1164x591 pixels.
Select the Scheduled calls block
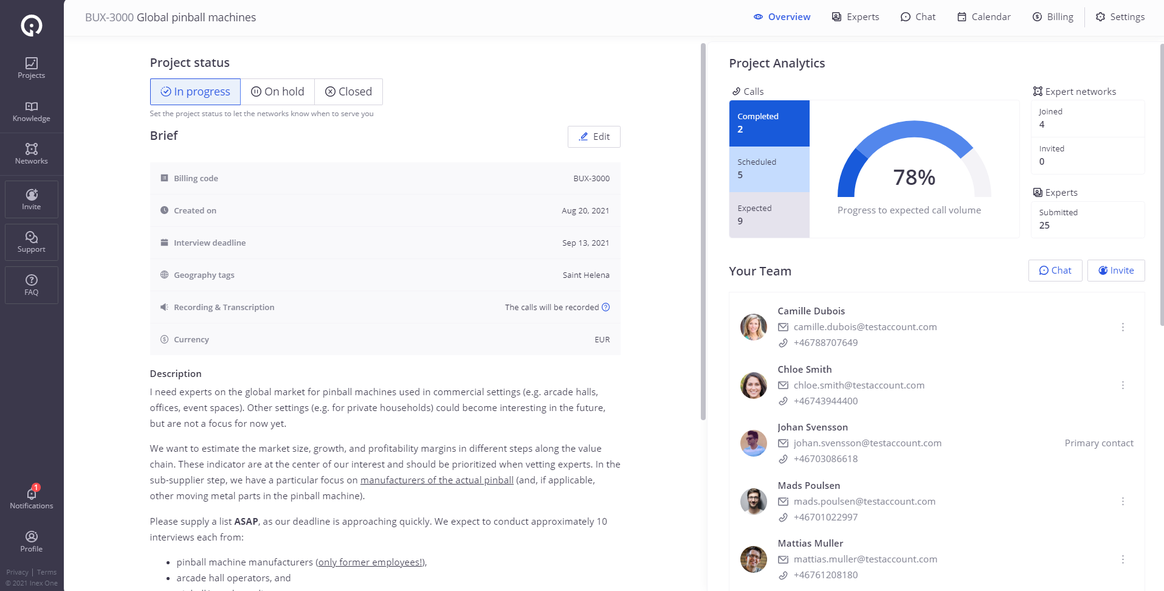click(x=769, y=169)
